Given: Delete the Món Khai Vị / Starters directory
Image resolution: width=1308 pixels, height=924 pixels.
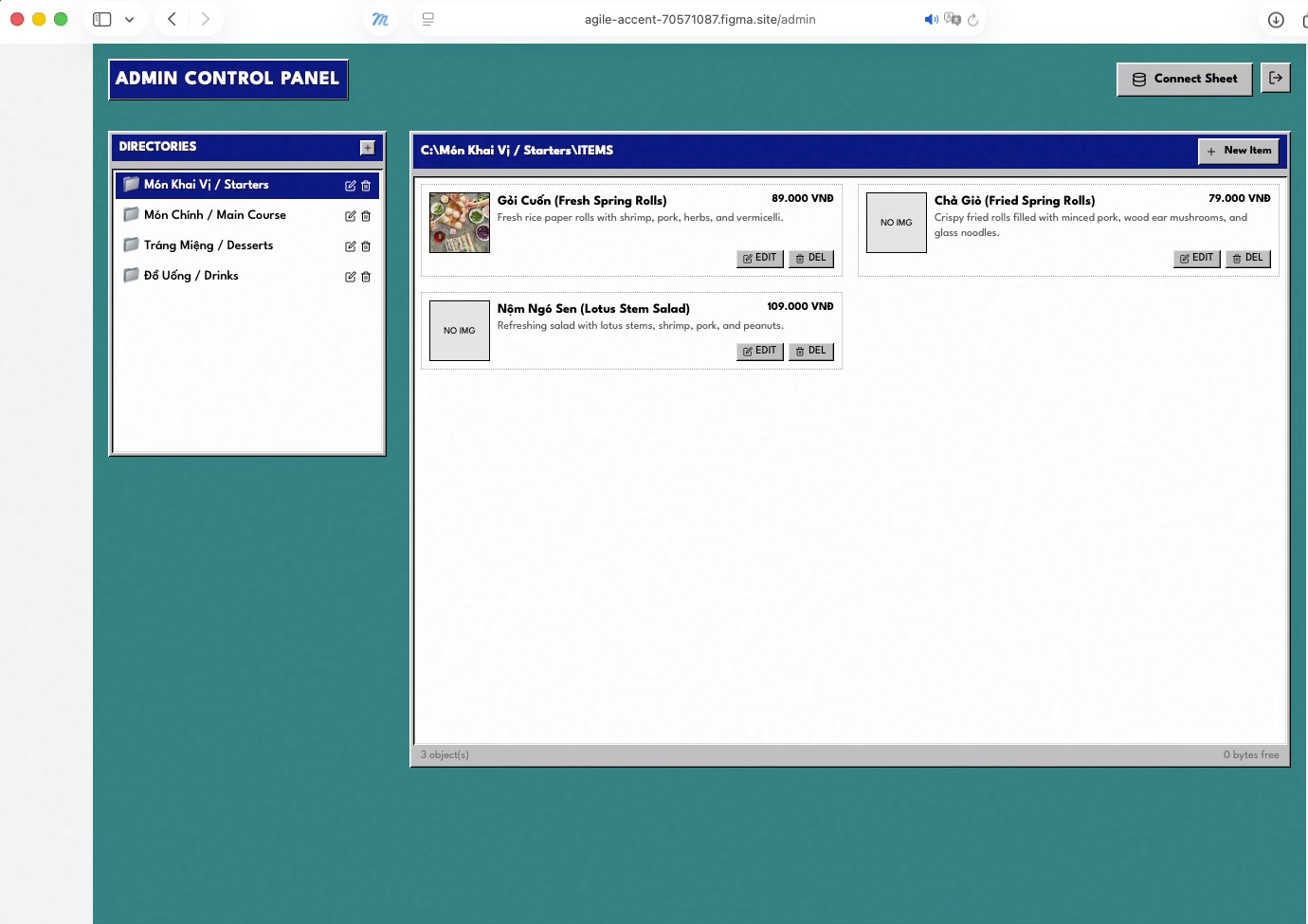Looking at the screenshot, I should pos(366,186).
